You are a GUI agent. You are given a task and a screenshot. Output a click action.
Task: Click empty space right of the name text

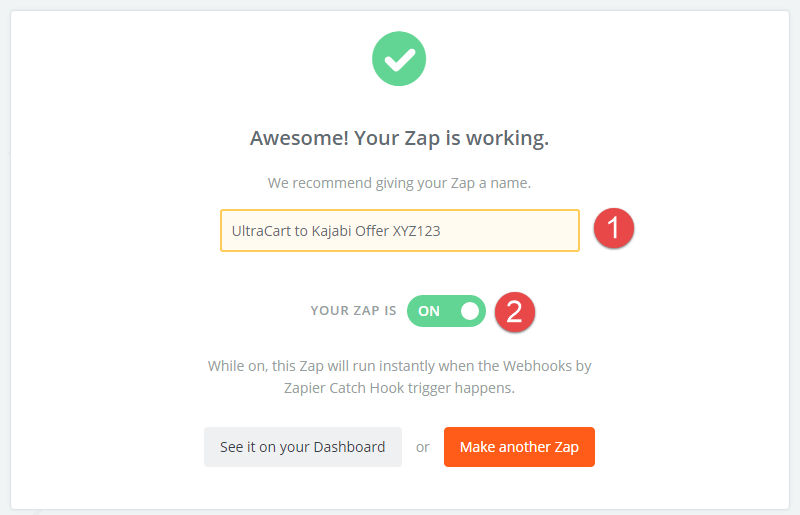tap(510, 231)
